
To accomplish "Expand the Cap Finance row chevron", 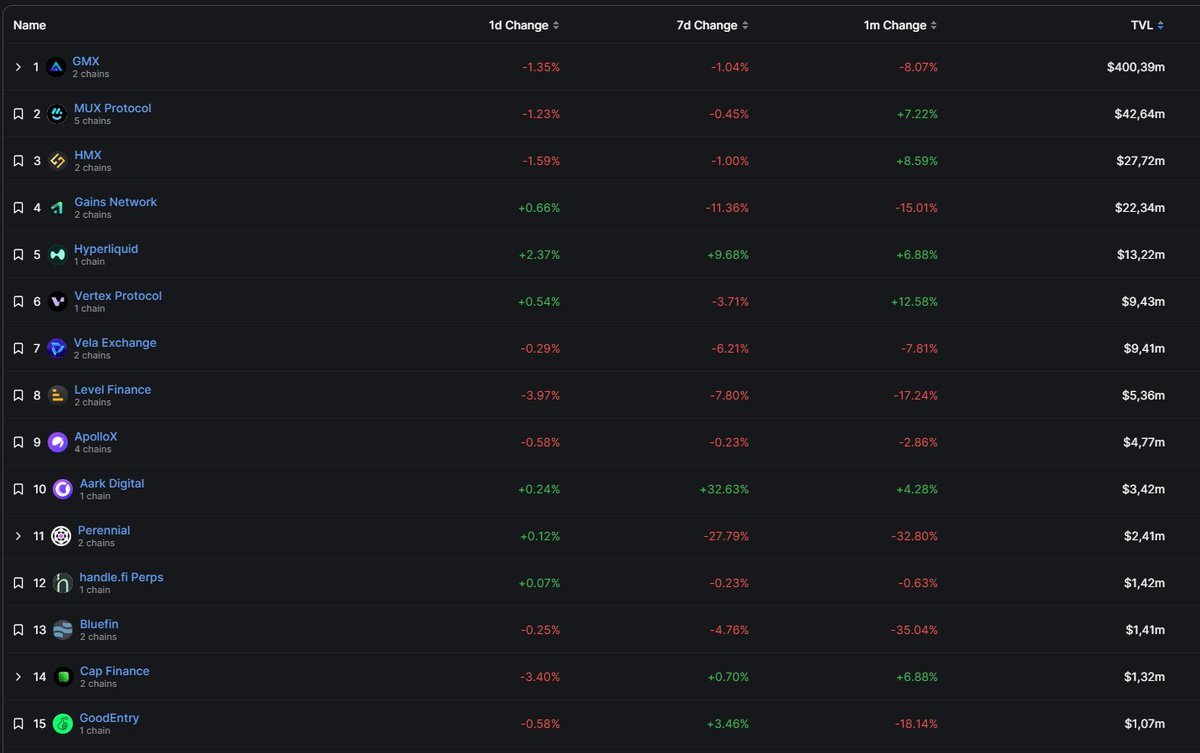I will [x=18, y=677].
